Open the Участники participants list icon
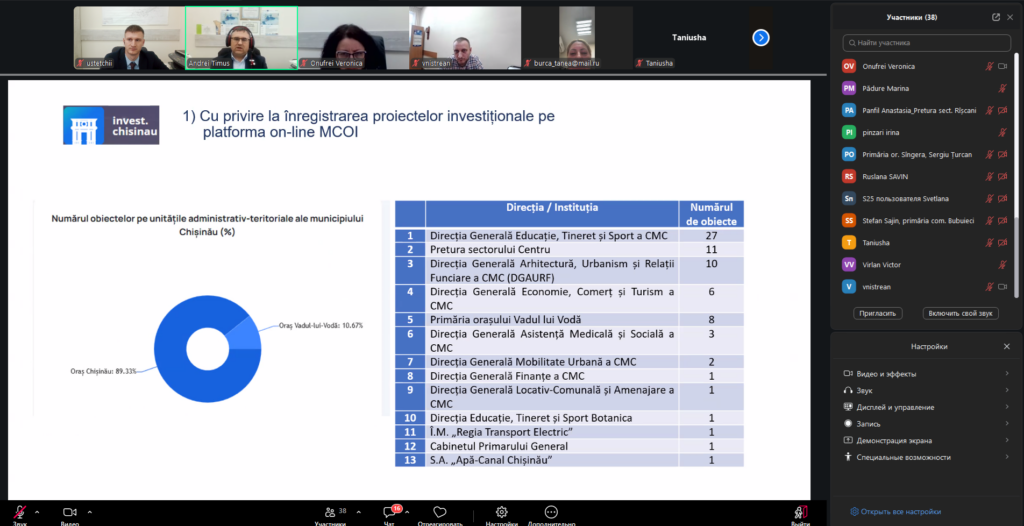This screenshot has height=526, width=1024. click(x=329, y=512)
